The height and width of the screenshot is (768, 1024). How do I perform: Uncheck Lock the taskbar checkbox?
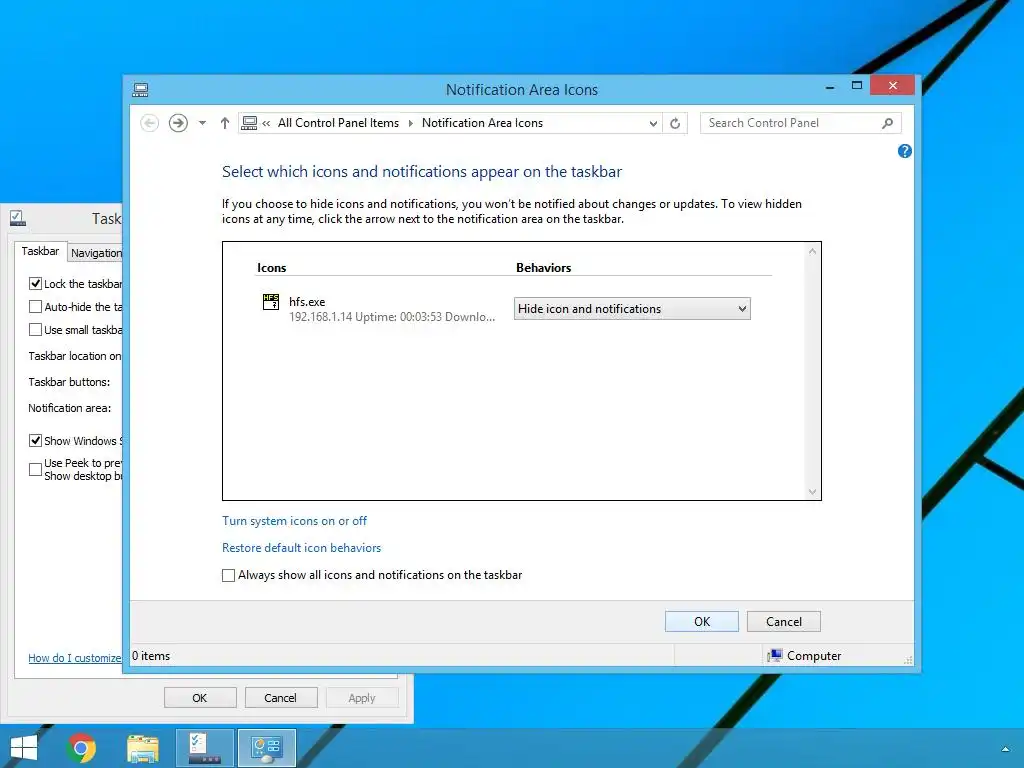point(35,283)
